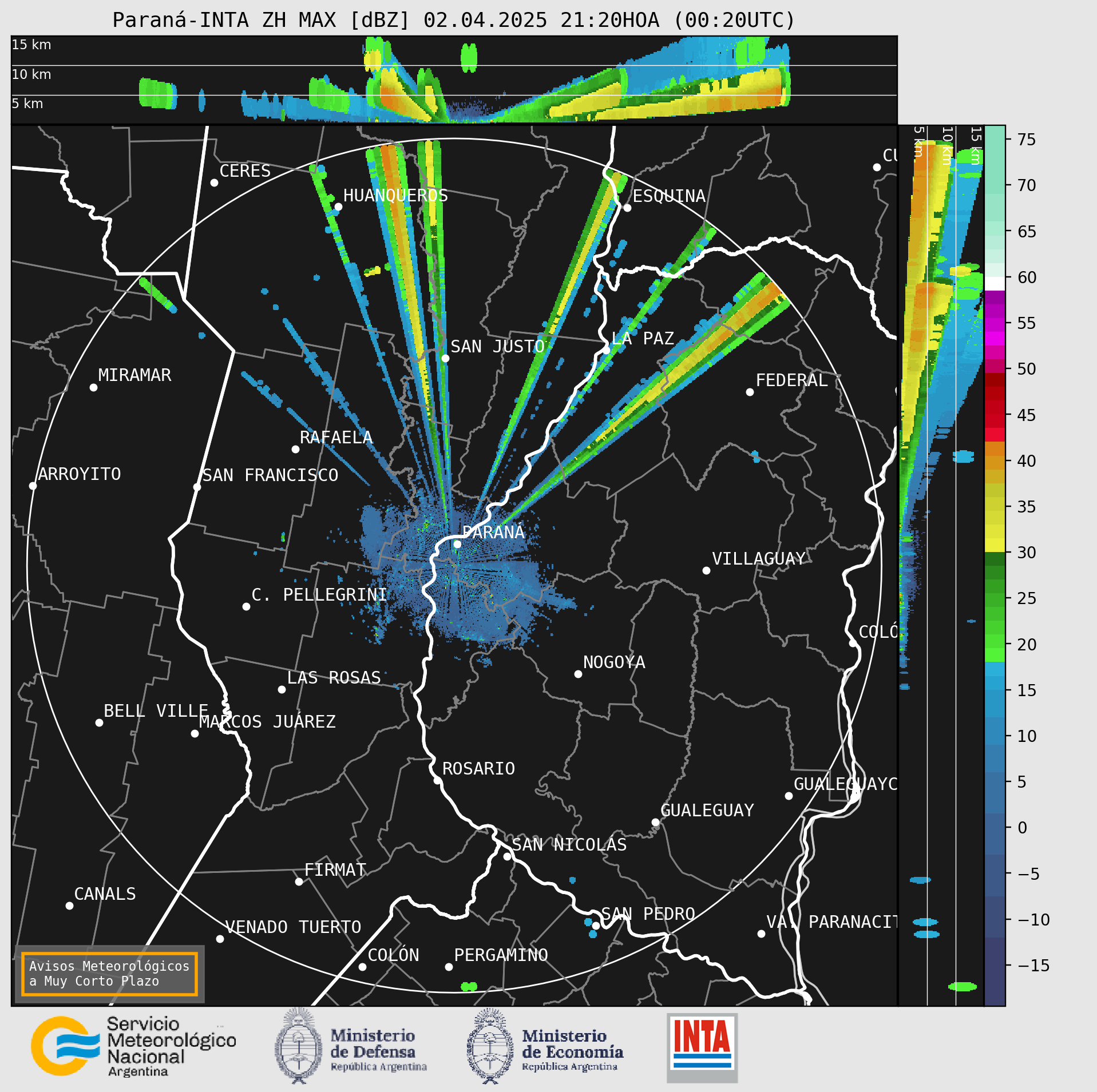The width and height of the screenshot is (1097, 1092).
Task: Click the CERES city label
Action: pos(245,171)
